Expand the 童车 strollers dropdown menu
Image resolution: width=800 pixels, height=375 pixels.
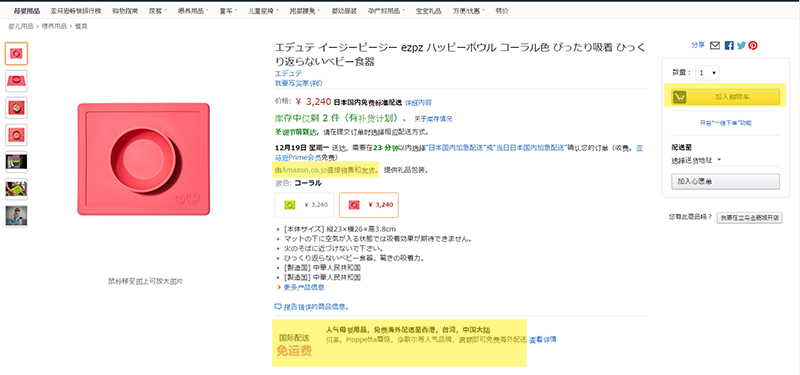pyautogui.click(x=229, y=11)
